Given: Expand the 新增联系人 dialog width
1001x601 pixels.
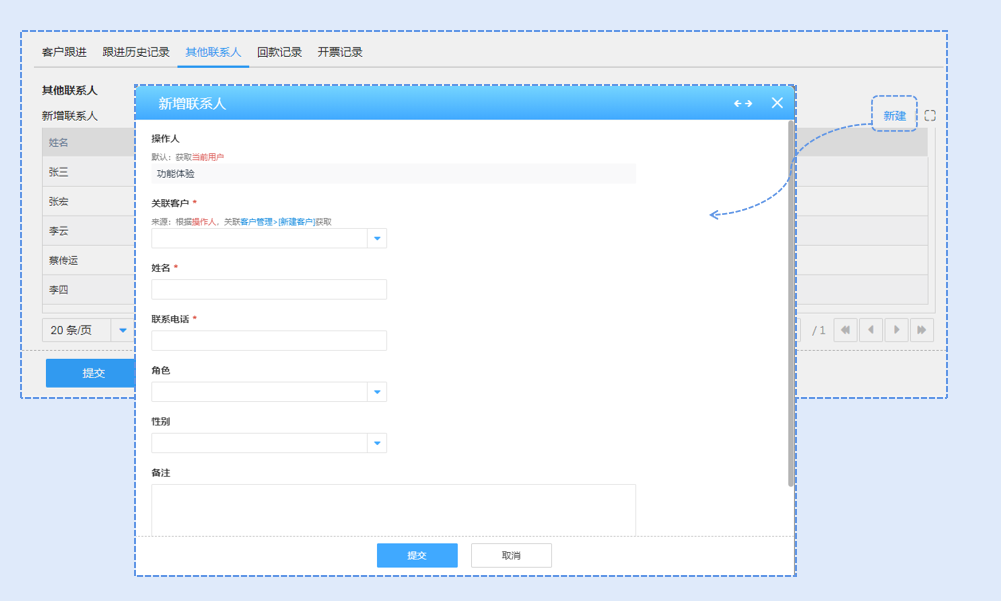Looking at the screenshot, I should 743,103.
